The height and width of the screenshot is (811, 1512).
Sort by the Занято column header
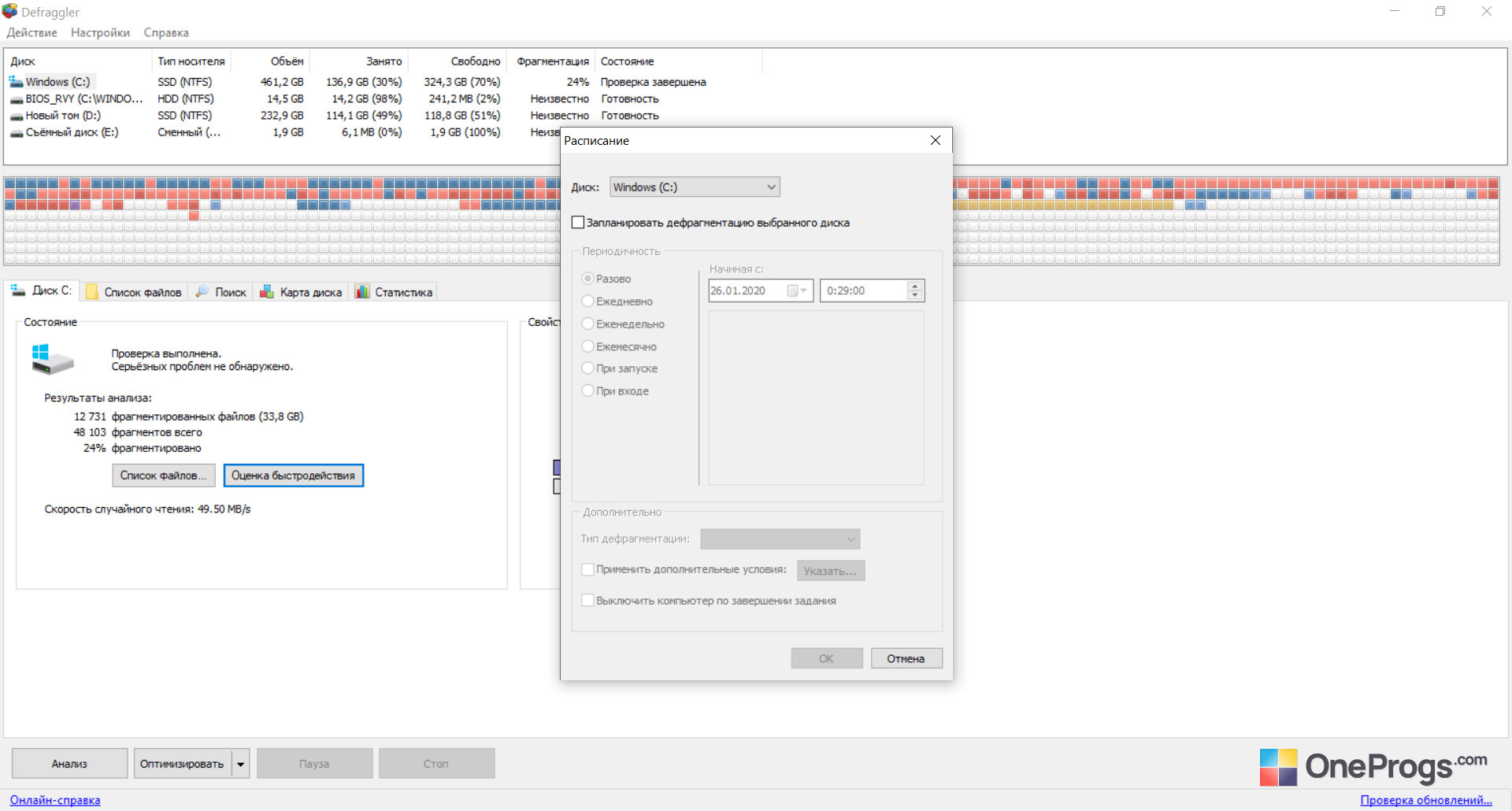coord(358,61)
